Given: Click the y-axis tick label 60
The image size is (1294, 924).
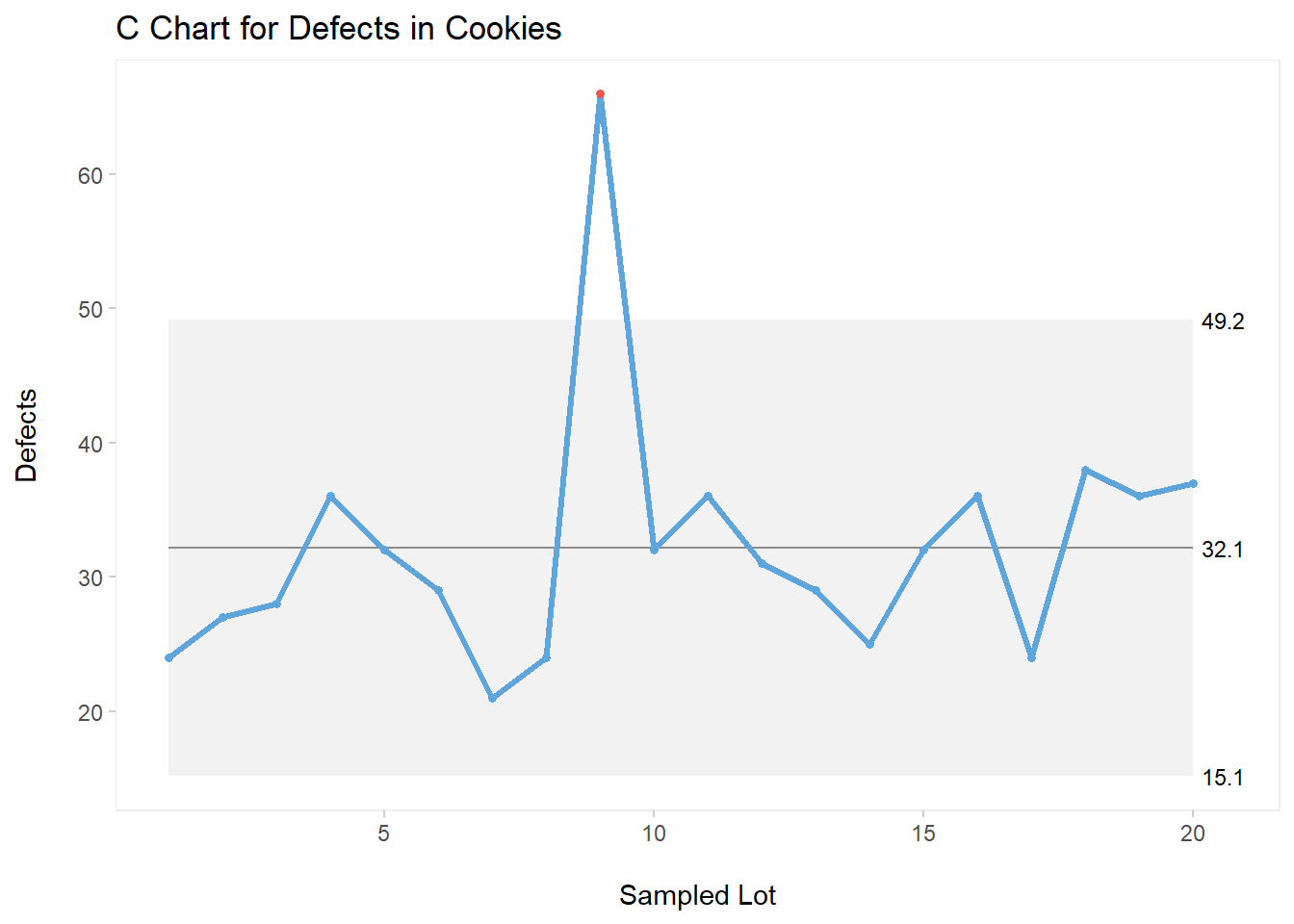Looking at the screenshot, I should (x=91, y=175).
